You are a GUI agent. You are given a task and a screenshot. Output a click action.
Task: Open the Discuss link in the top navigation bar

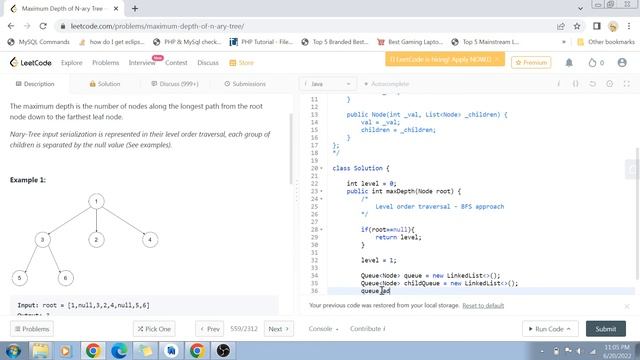coord(208,62)
